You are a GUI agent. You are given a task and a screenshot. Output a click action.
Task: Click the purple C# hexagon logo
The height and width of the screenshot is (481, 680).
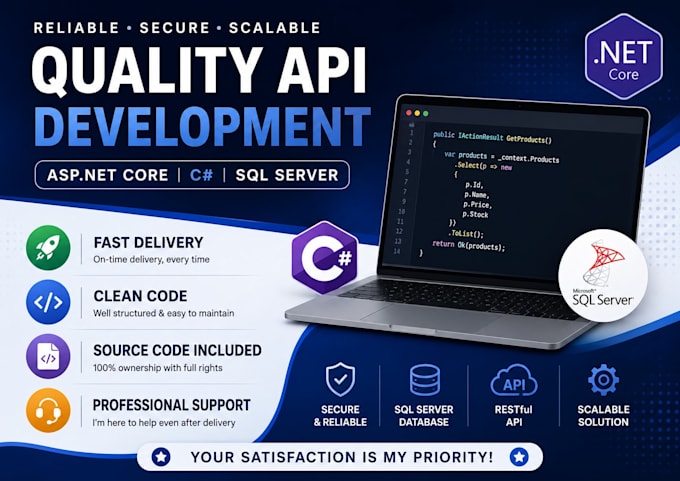(325, 258)
